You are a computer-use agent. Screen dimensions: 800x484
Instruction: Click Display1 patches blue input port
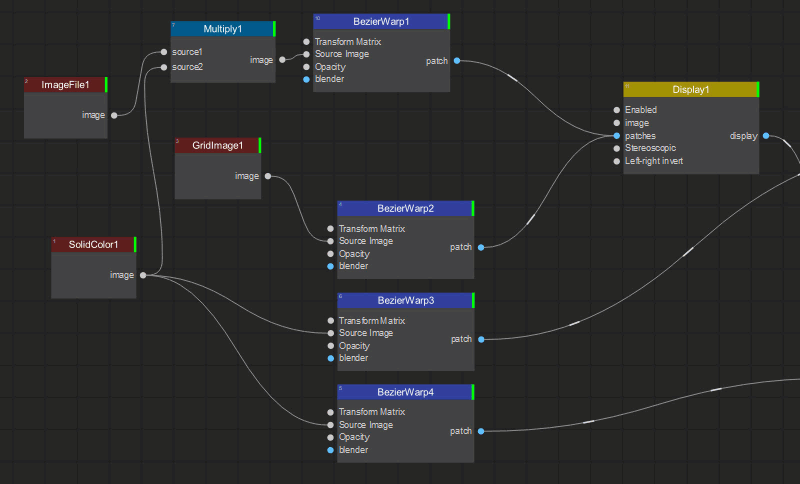[617, 136]
